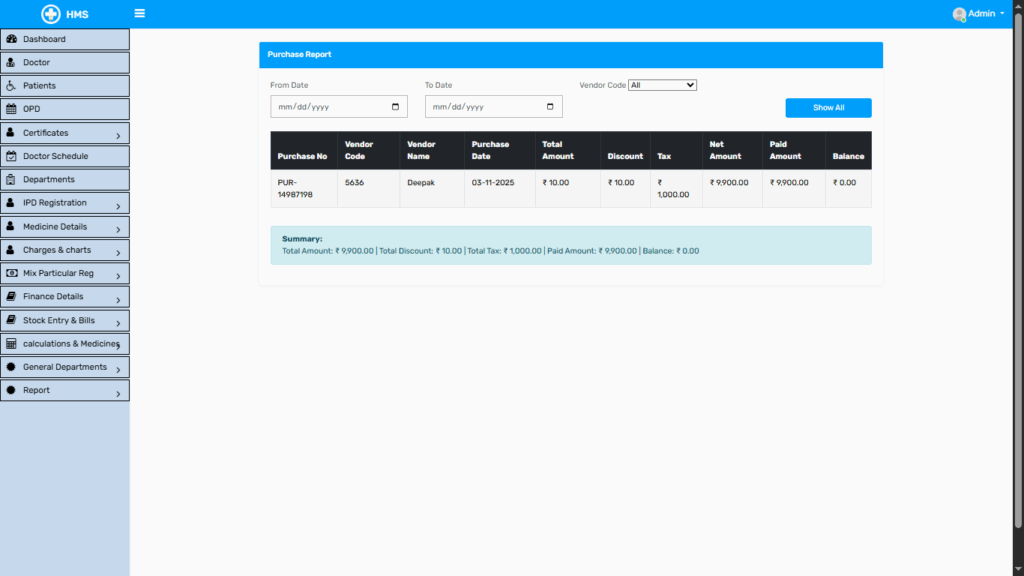Click the calculator icon beside calculations & Medicines
Screen dimensions: 1024x576
pyautogui.click(x=11, y=343)
